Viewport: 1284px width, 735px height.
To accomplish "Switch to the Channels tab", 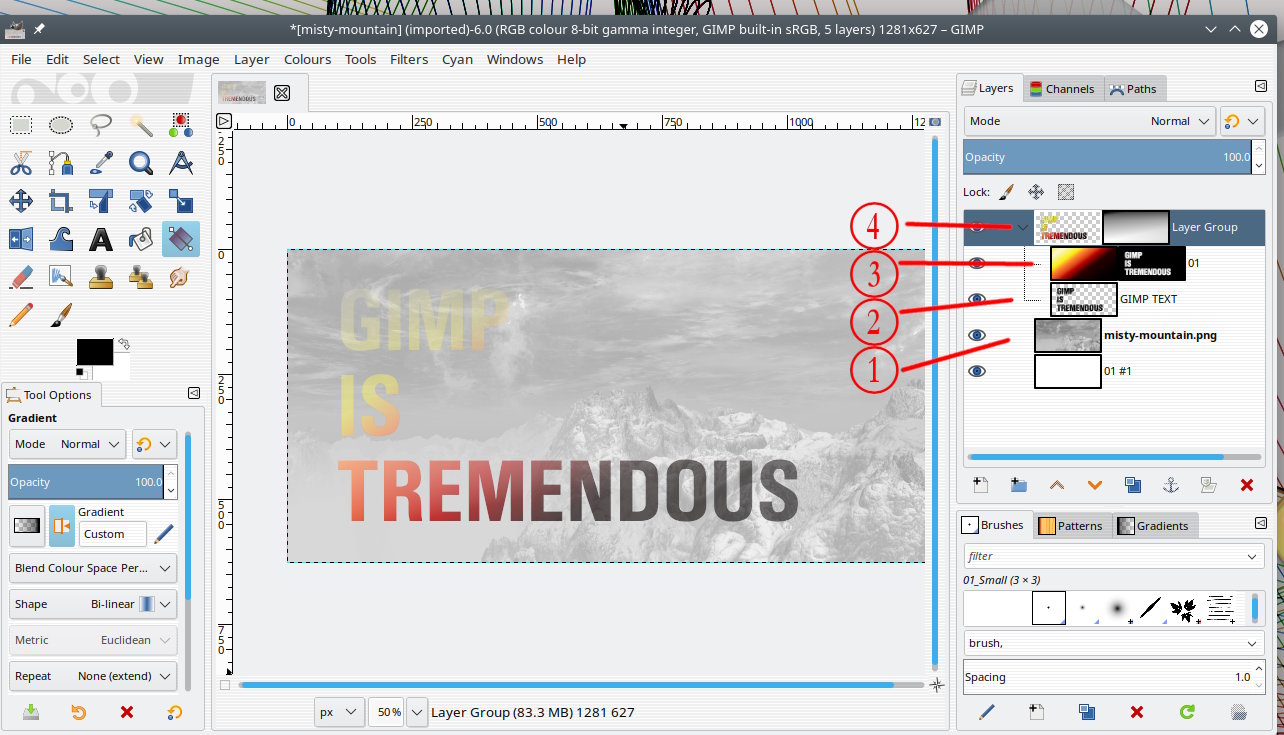I will coord(1062,89).
